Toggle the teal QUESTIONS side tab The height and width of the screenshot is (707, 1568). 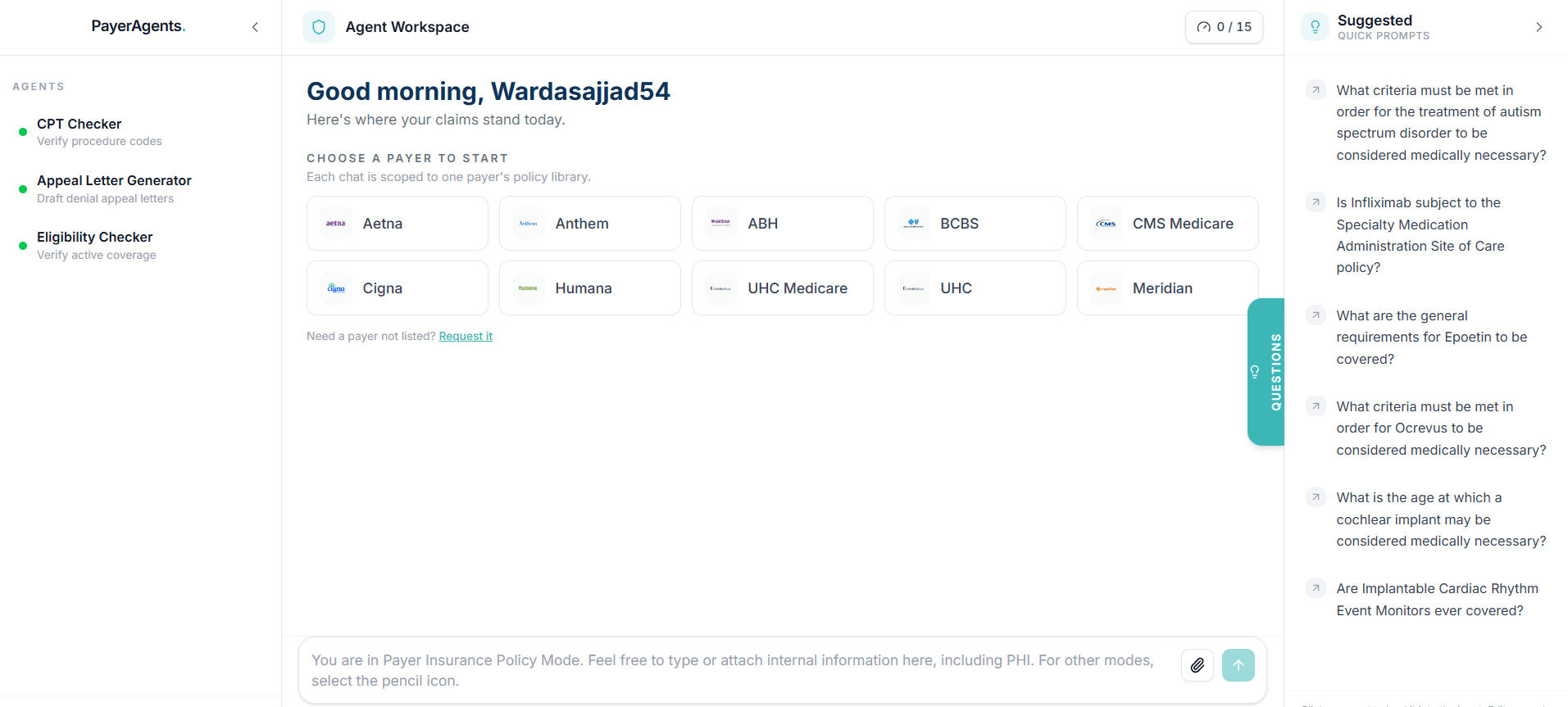click(1266, 372)
